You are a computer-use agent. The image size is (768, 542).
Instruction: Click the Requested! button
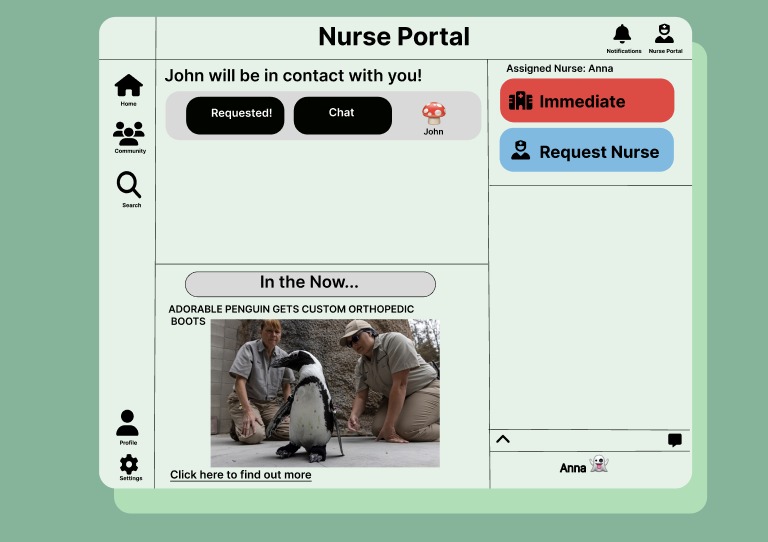tap(235, 116)
